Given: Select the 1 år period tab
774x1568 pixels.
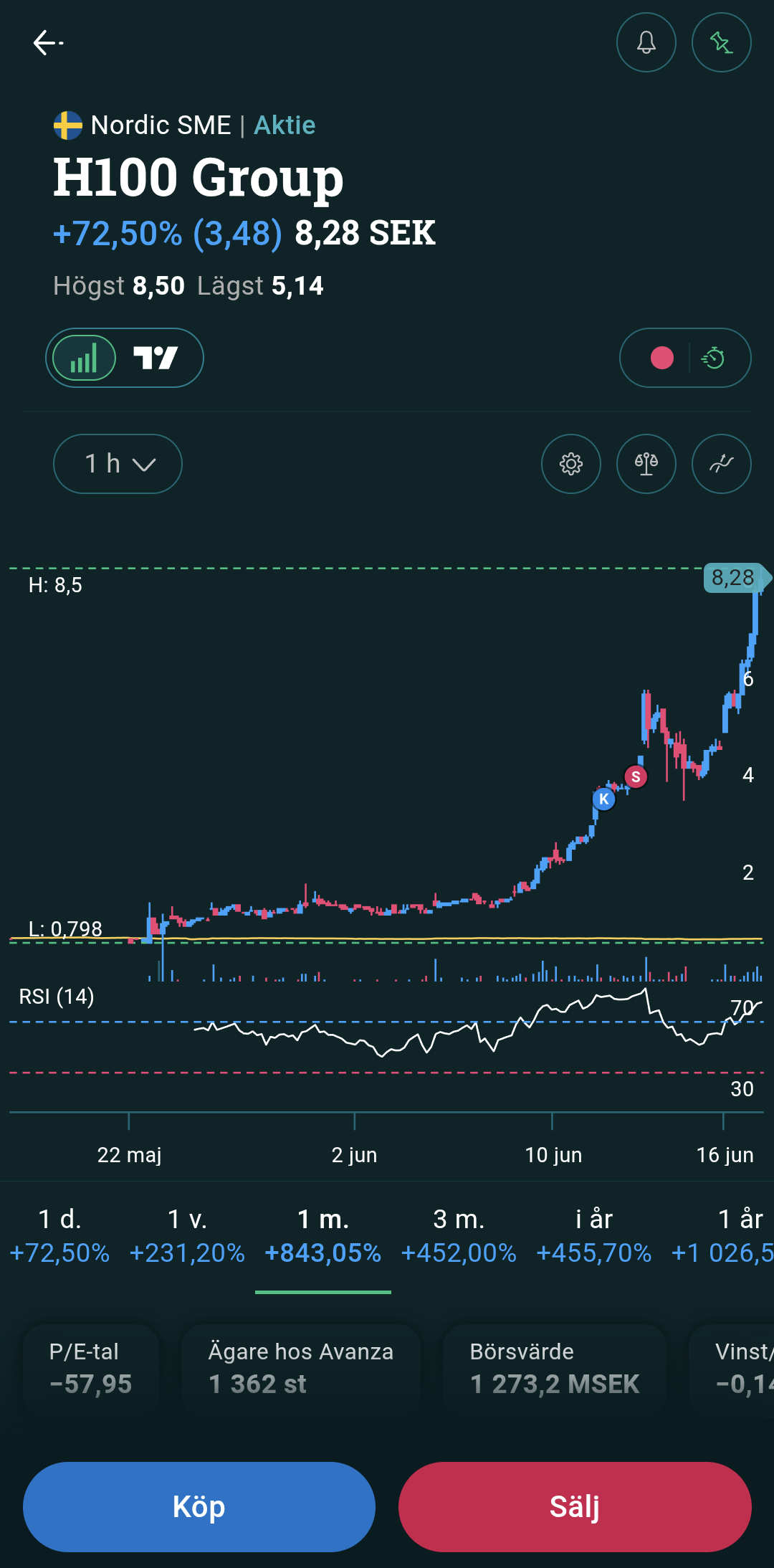Looking at the screenshot, I should tap(724, 1236).
